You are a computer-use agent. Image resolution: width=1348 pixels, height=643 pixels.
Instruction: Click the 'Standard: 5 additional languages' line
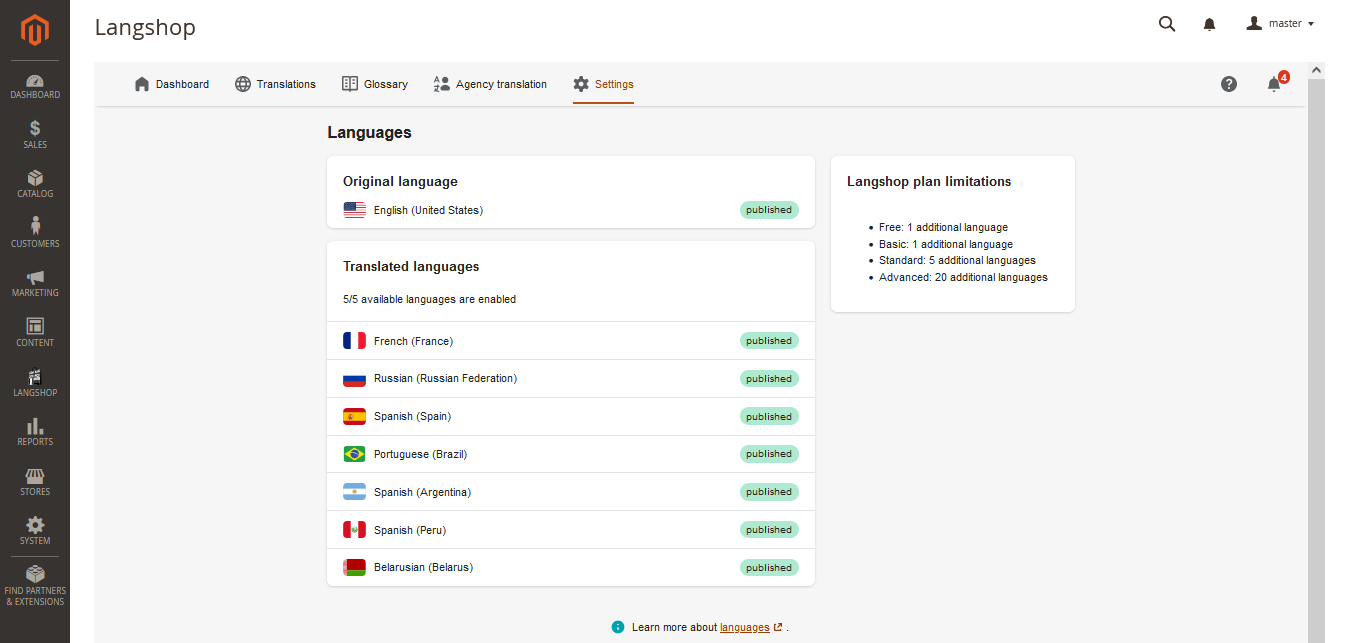click(957, 260)
